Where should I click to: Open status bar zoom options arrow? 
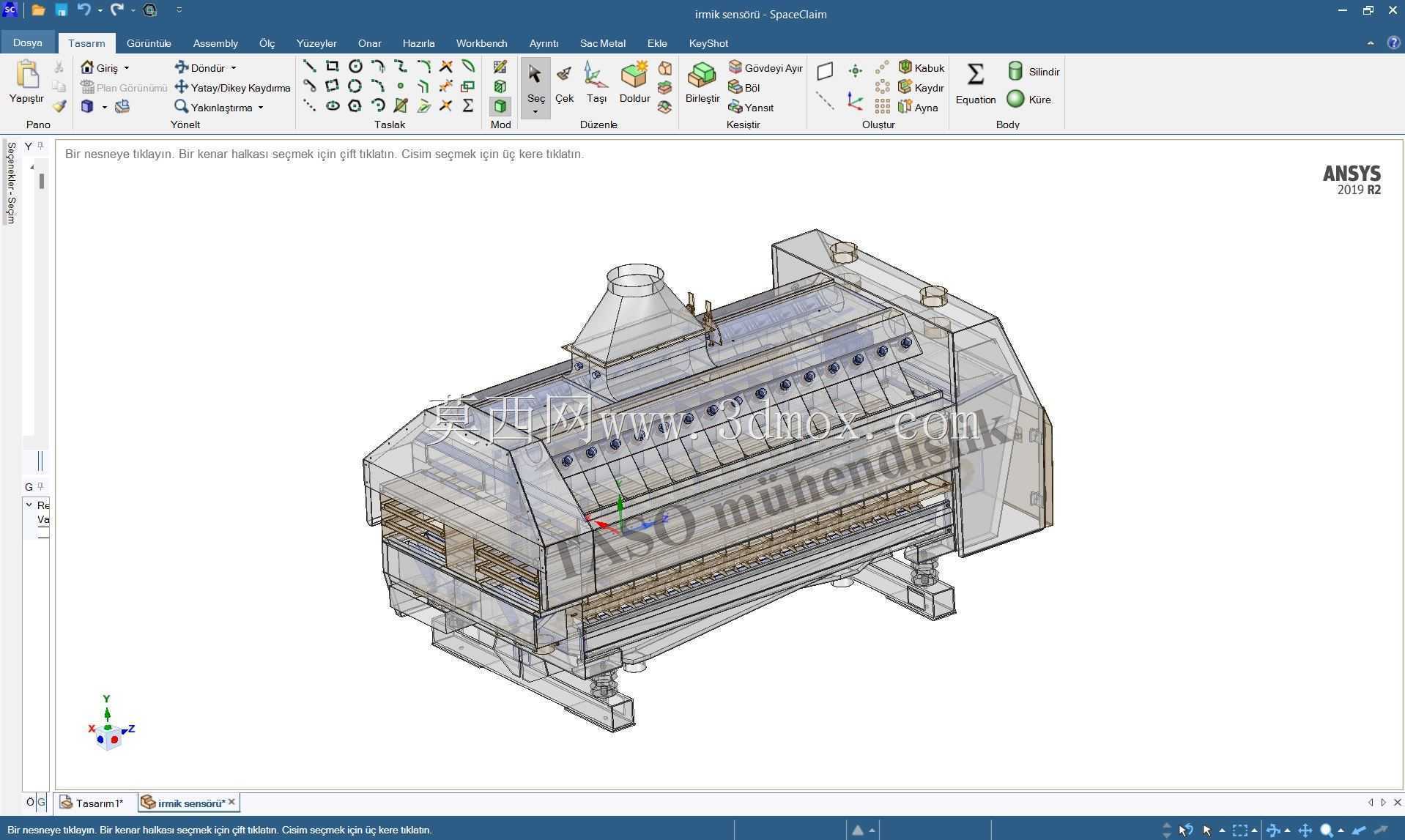pos(1341,830)
